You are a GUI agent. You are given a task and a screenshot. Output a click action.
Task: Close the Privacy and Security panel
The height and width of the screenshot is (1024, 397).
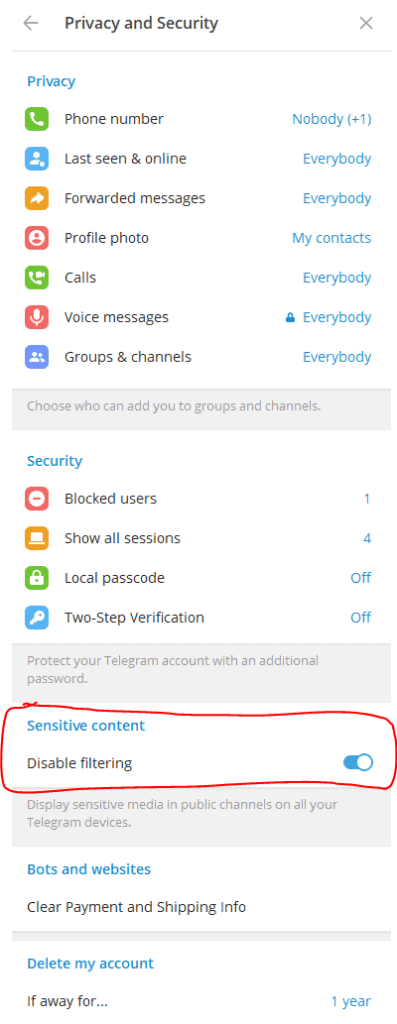tap(366, 24)
